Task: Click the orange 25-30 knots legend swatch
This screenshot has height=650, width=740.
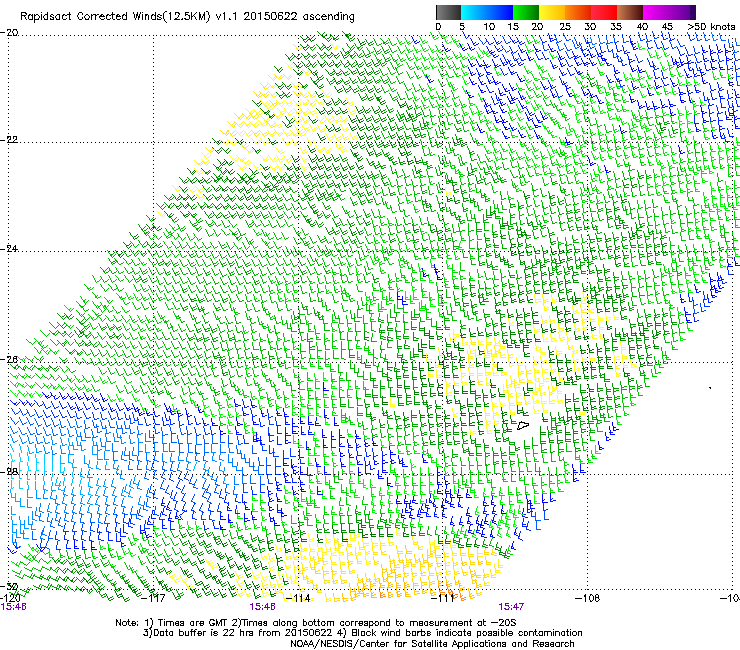Action: (x=578, y=12)
